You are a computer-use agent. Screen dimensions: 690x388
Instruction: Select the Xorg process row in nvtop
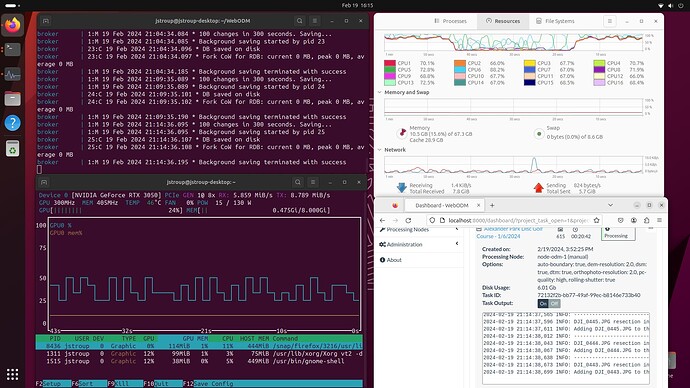pos(199,354)
